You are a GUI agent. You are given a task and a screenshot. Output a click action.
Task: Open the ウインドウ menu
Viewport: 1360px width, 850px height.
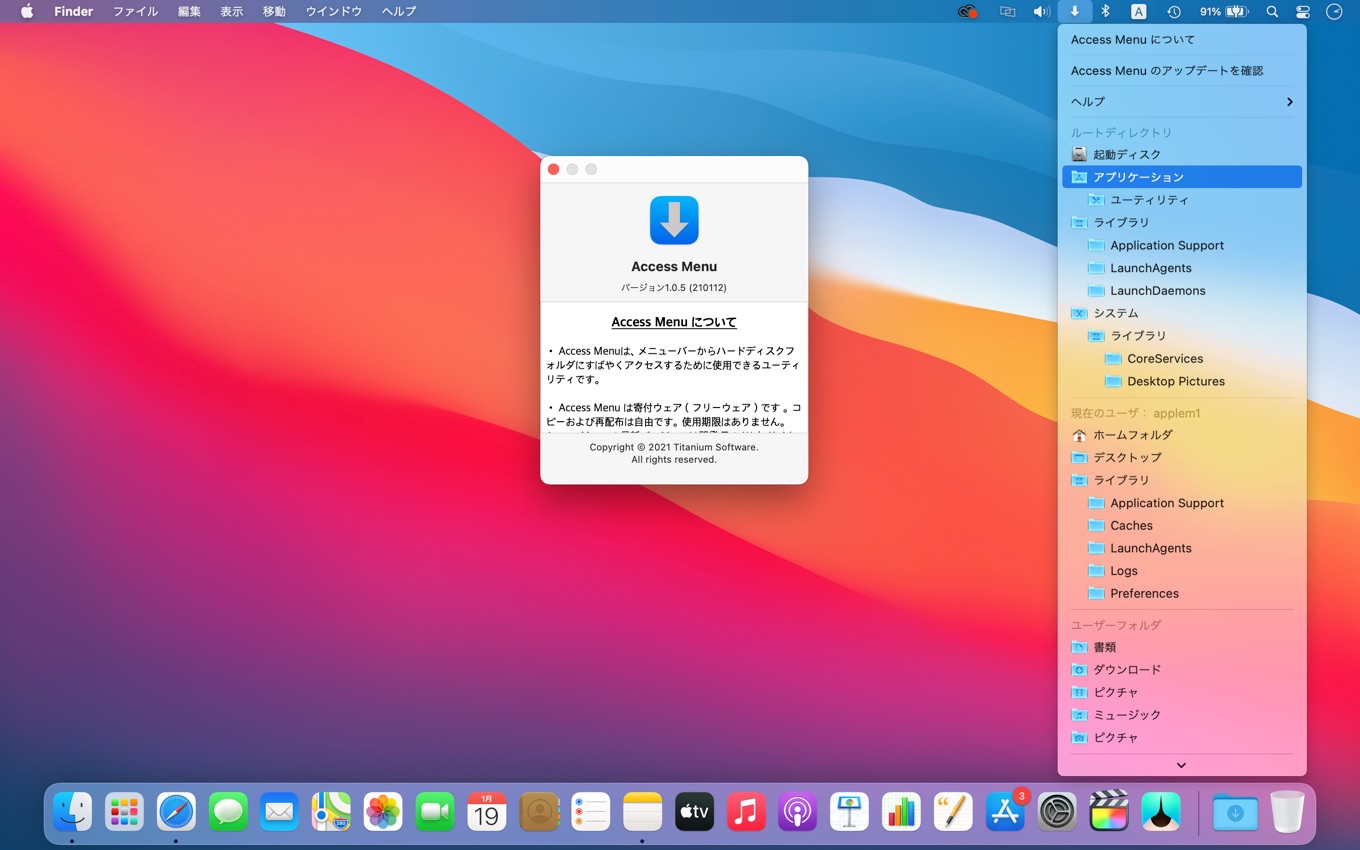(x=334, y=12)
